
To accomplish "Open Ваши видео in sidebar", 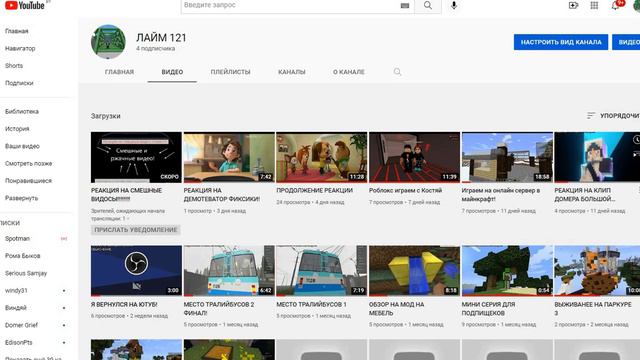I will 22,146.
